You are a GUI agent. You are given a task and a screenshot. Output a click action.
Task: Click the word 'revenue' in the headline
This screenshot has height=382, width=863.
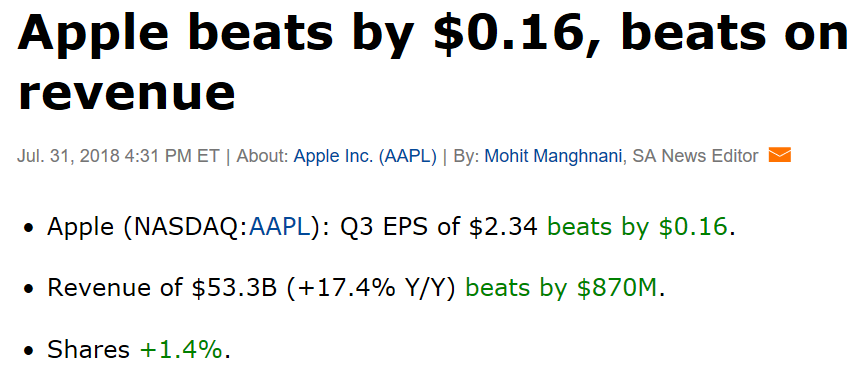click(x=127, y=90)
